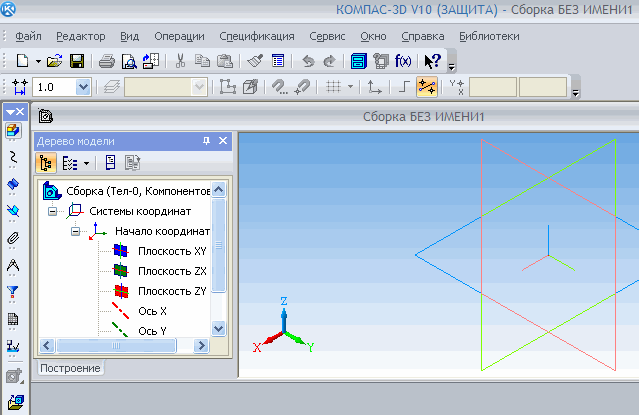Collapse the Начало координат node
The height and width of the screenshot is (415, 639).
(75, 231)
